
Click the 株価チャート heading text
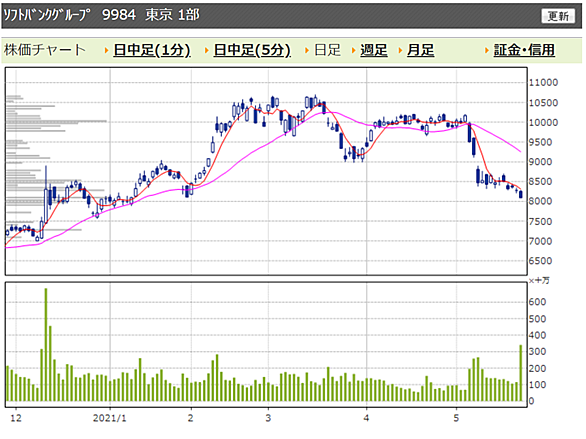[45, 50]
